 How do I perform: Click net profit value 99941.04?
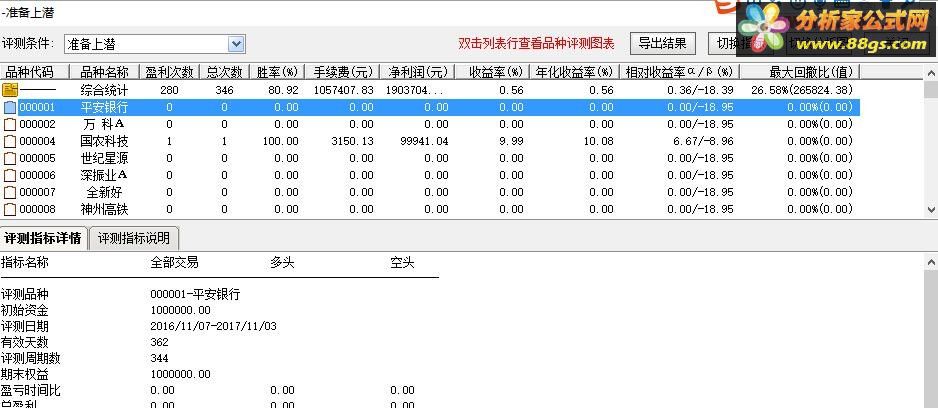424,142
